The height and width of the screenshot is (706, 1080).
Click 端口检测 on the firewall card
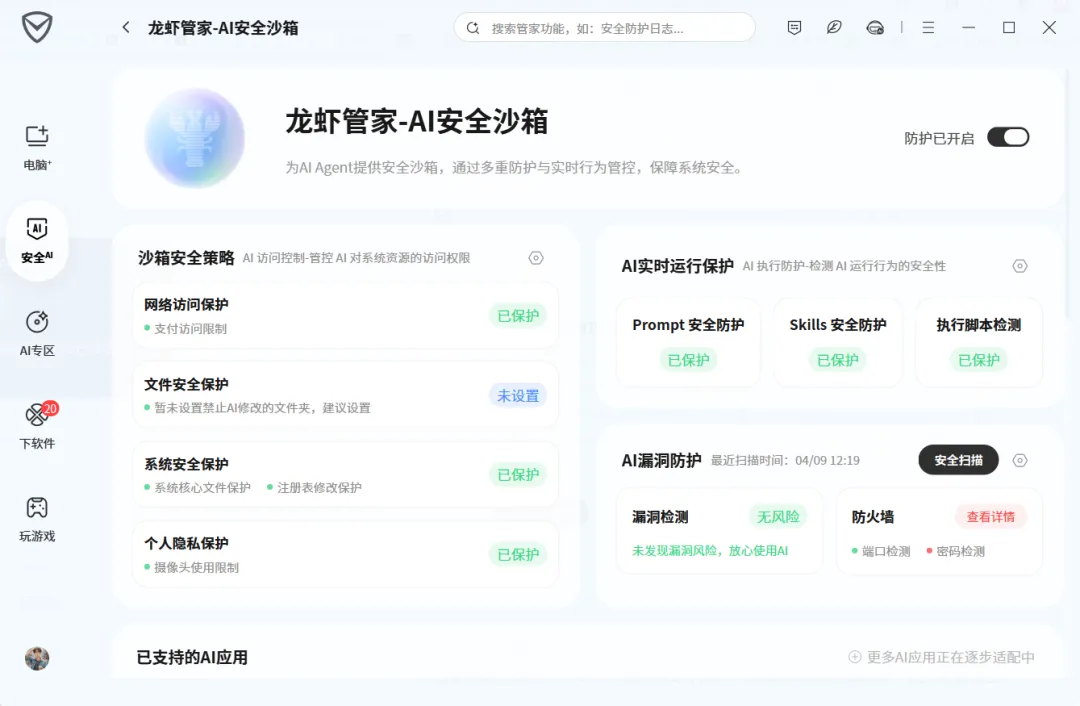(886, 551)
